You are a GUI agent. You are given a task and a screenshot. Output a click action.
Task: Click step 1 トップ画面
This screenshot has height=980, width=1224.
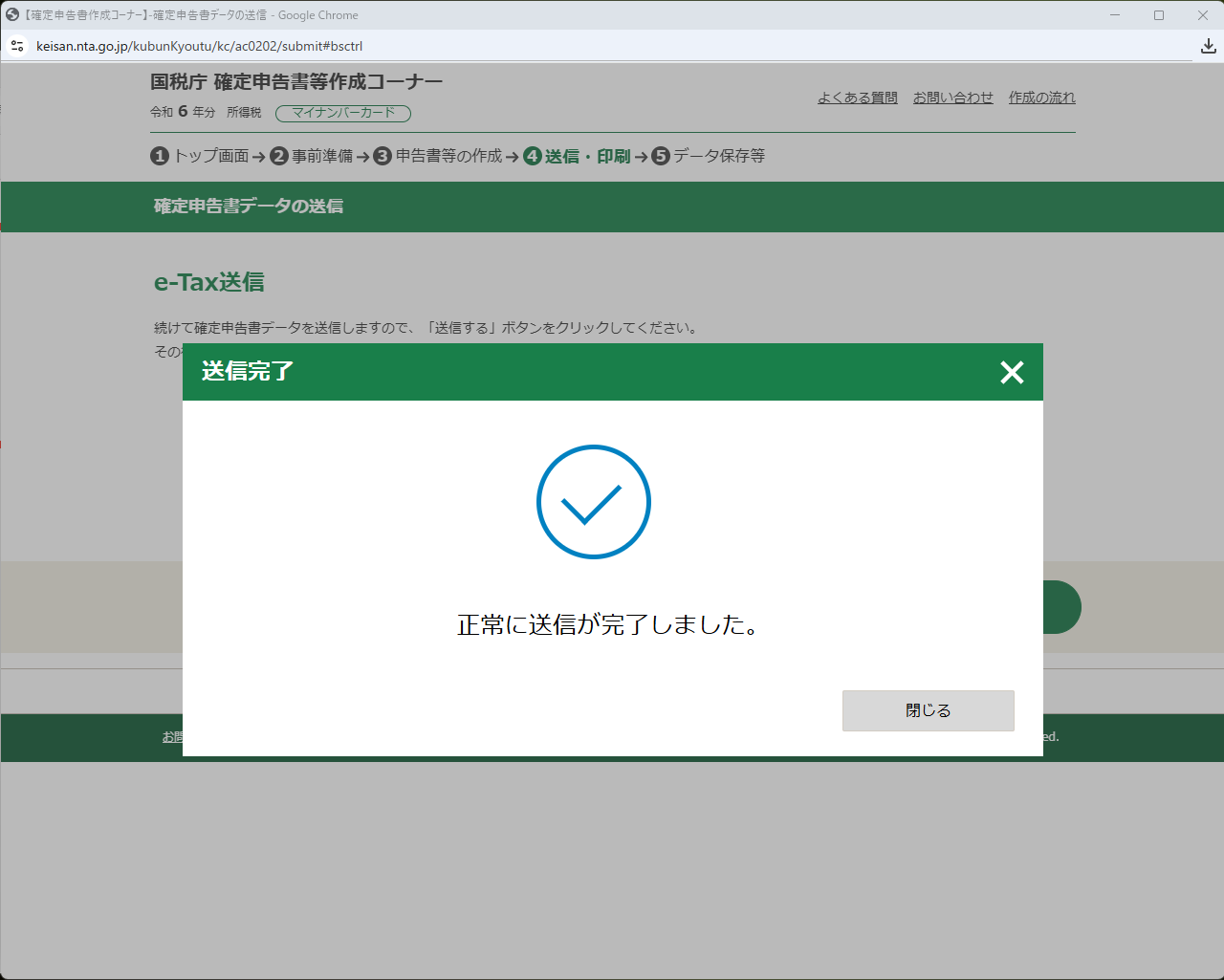click(x=200, y=156)
